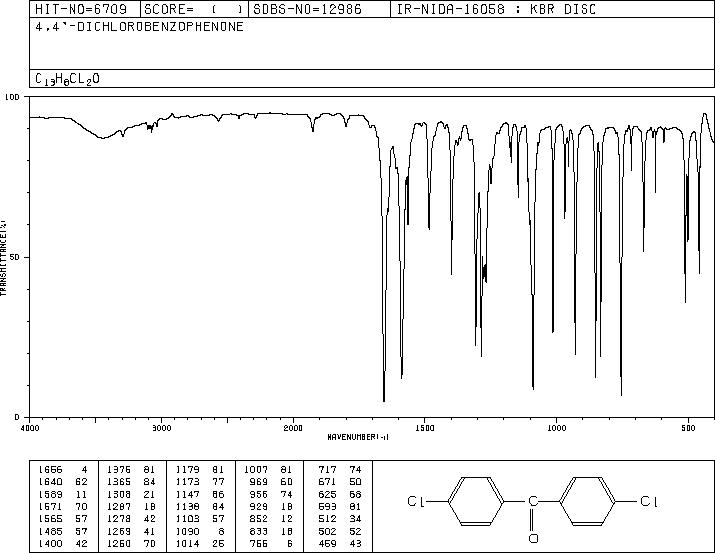
Task: Click the 1014 peak entry in table
Action: click(201, 544)
